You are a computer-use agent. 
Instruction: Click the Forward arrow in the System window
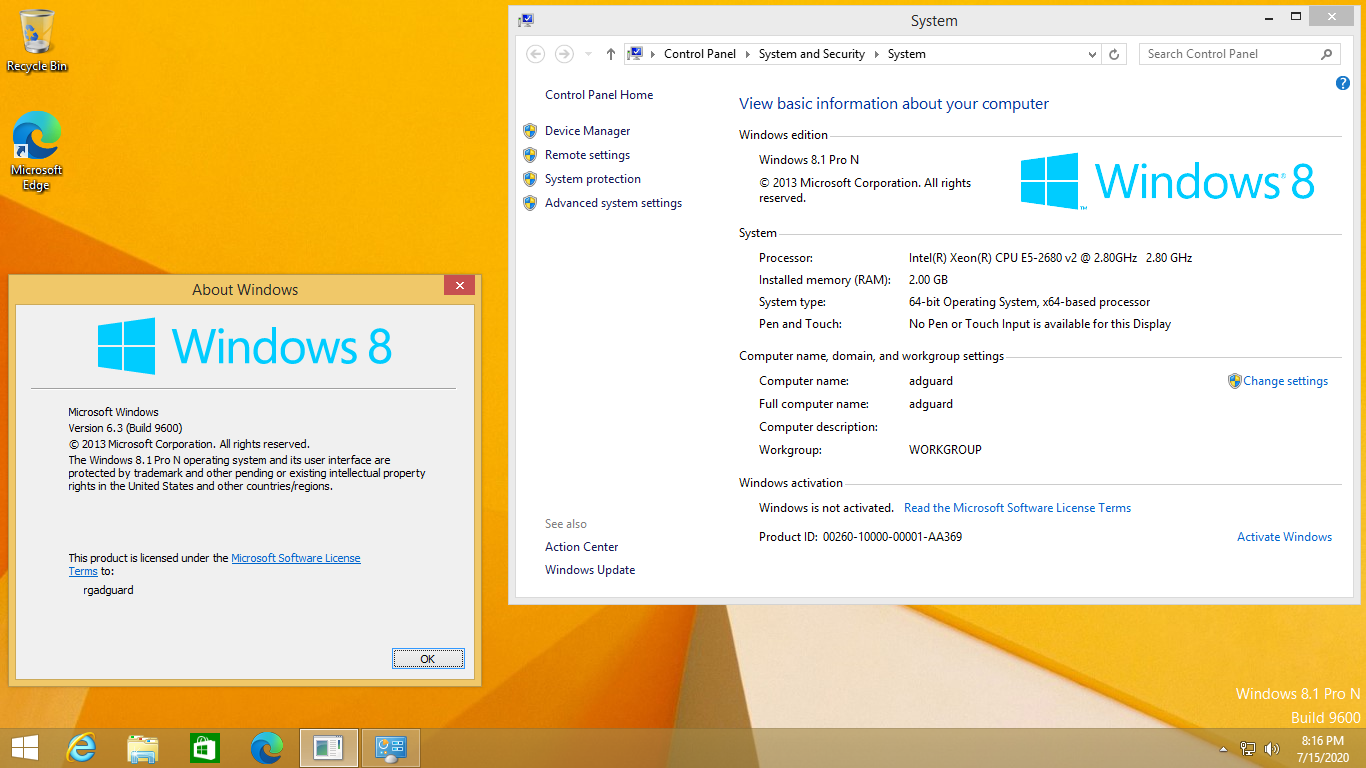click(564, 54)
